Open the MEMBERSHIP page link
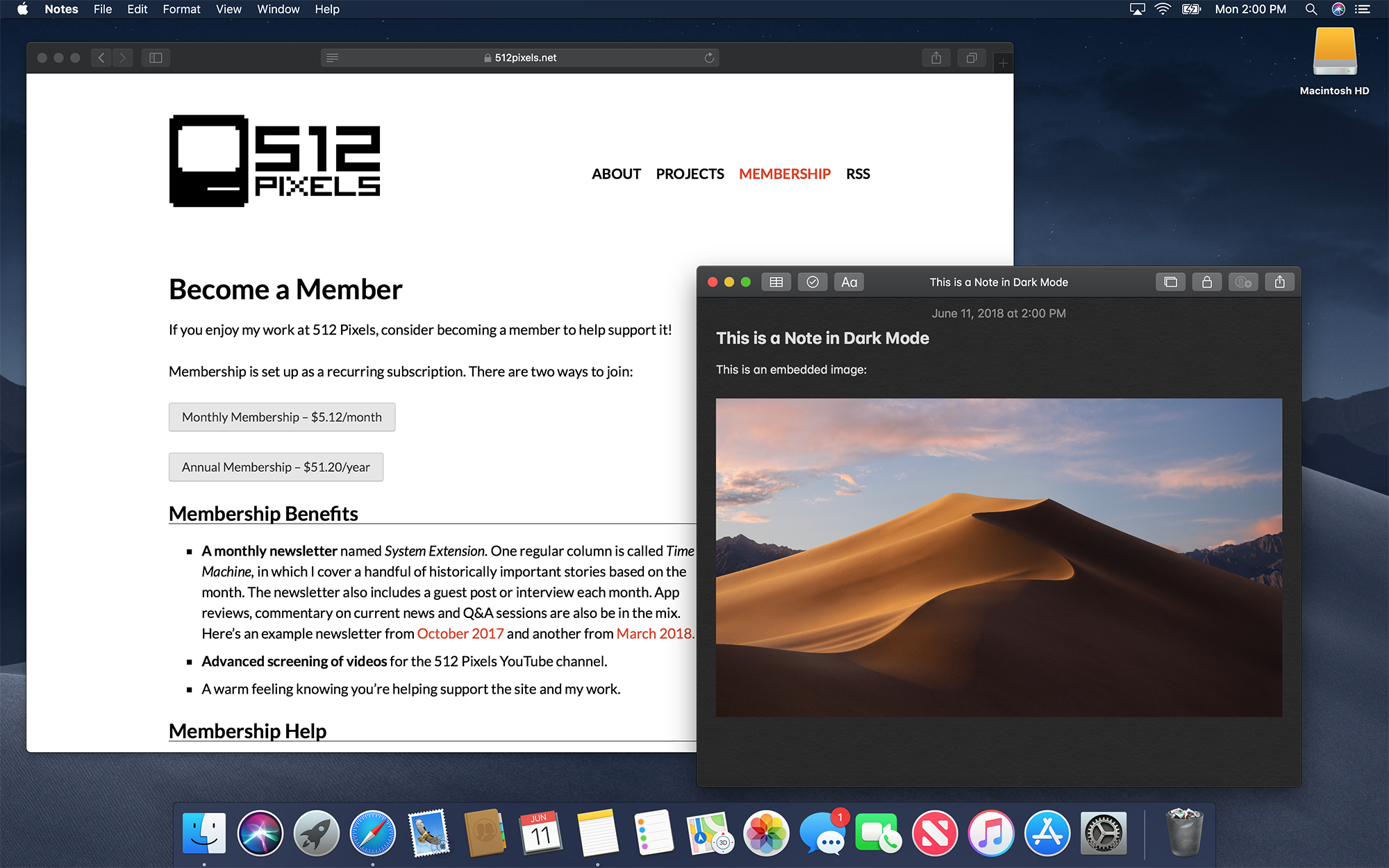Viewport: 1389px width, 868px height. (785, 174)
